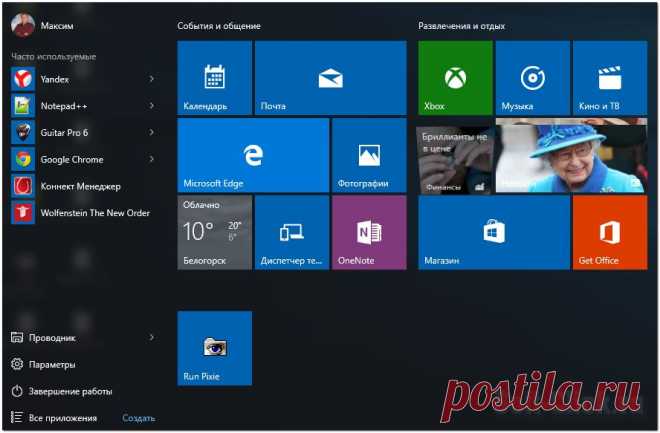Click the Get Office tile
Image resolution: width=660 pixels, height=433 pixels.
(610, 232)
